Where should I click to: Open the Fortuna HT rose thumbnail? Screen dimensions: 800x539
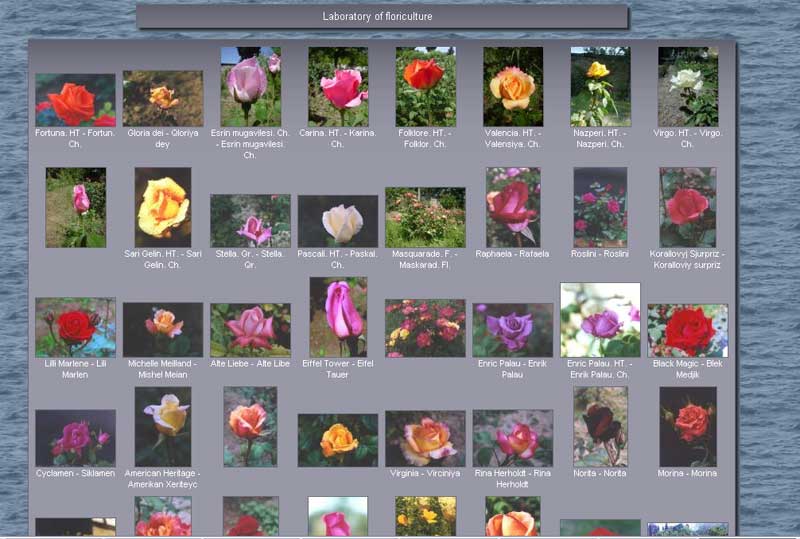pyautogui.click(x=75, y=99)
